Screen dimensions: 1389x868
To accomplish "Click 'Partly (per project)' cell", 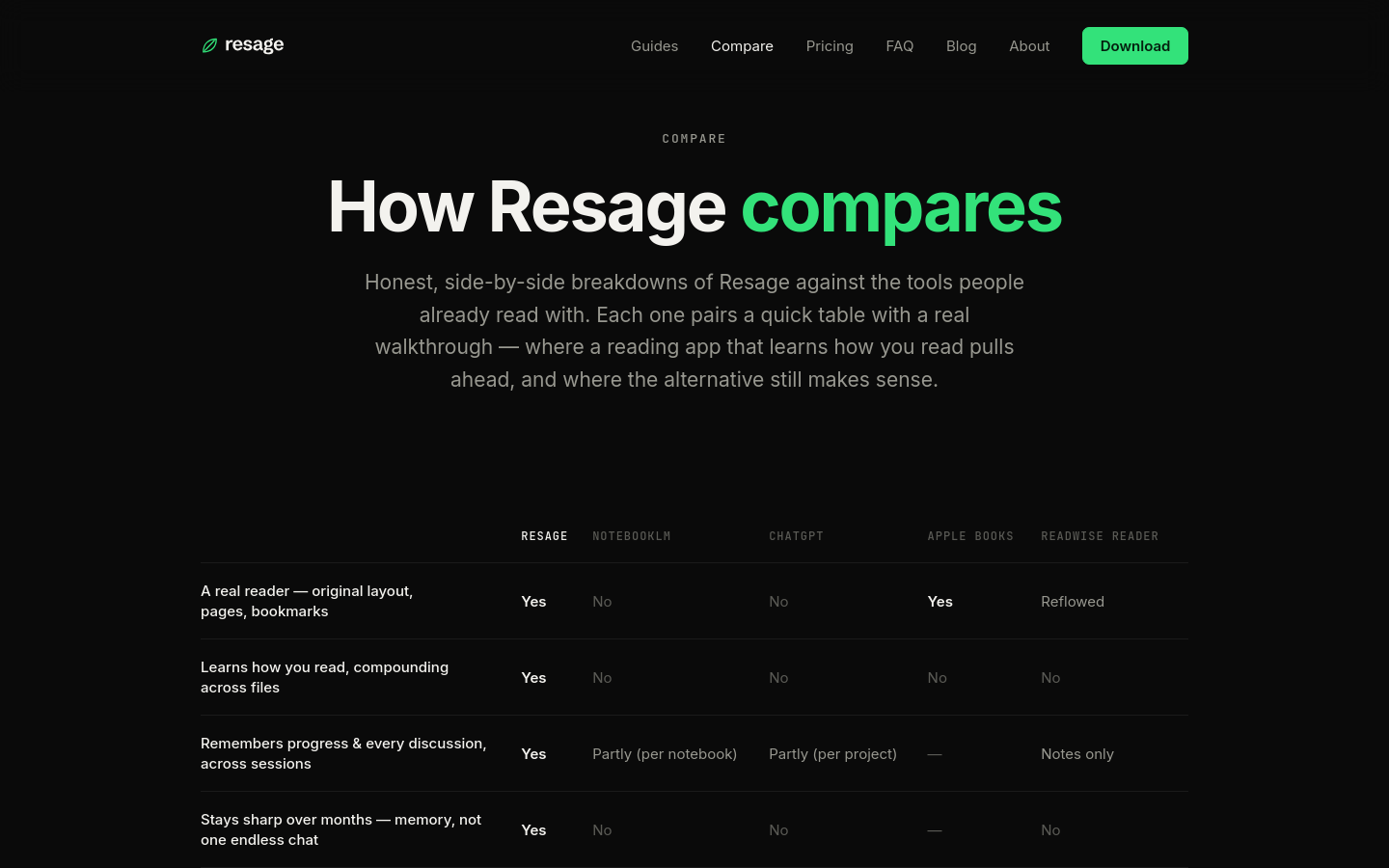I will [x=832, y=753].
